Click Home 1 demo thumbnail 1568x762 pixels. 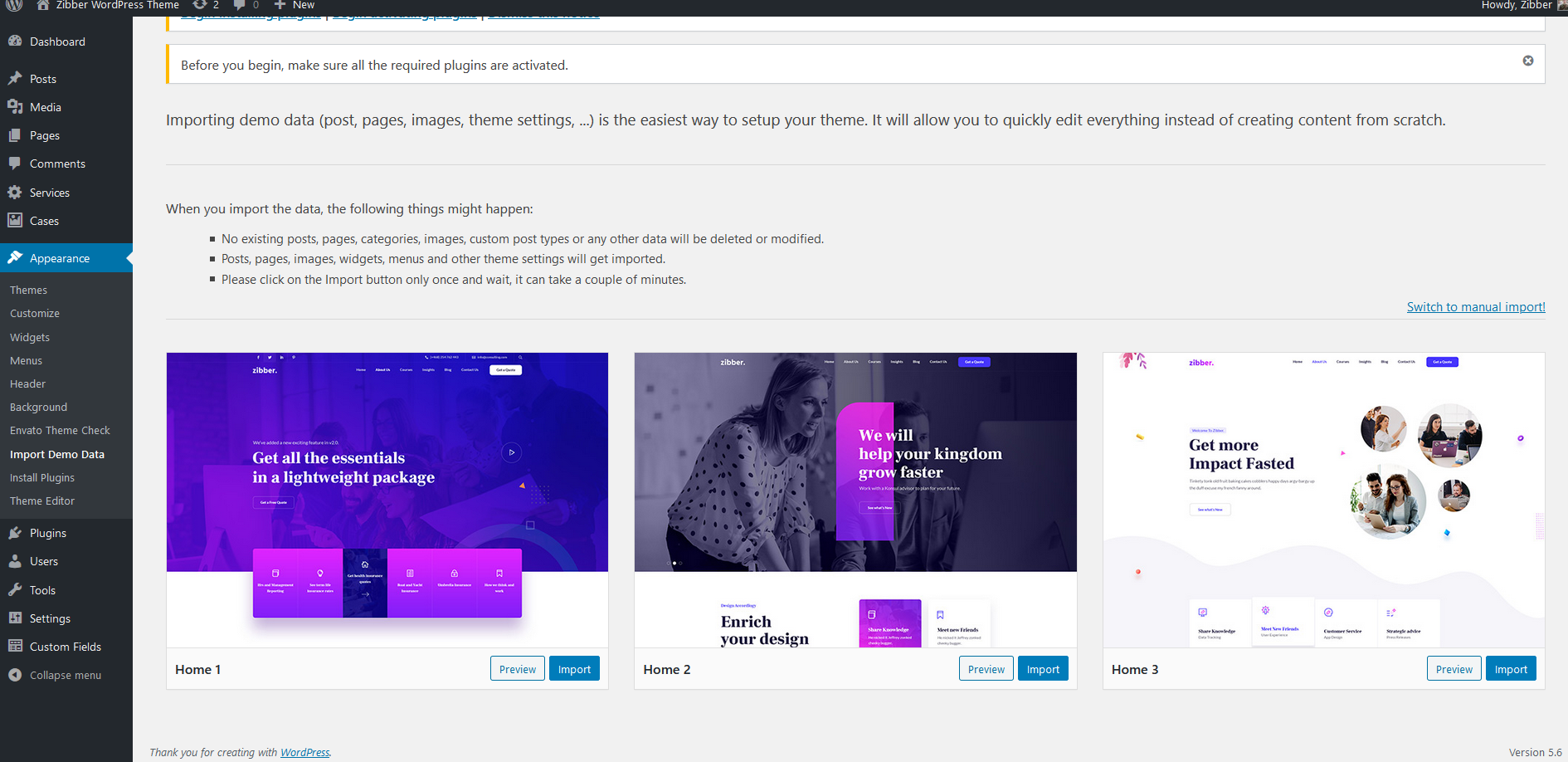pos(387,500)
